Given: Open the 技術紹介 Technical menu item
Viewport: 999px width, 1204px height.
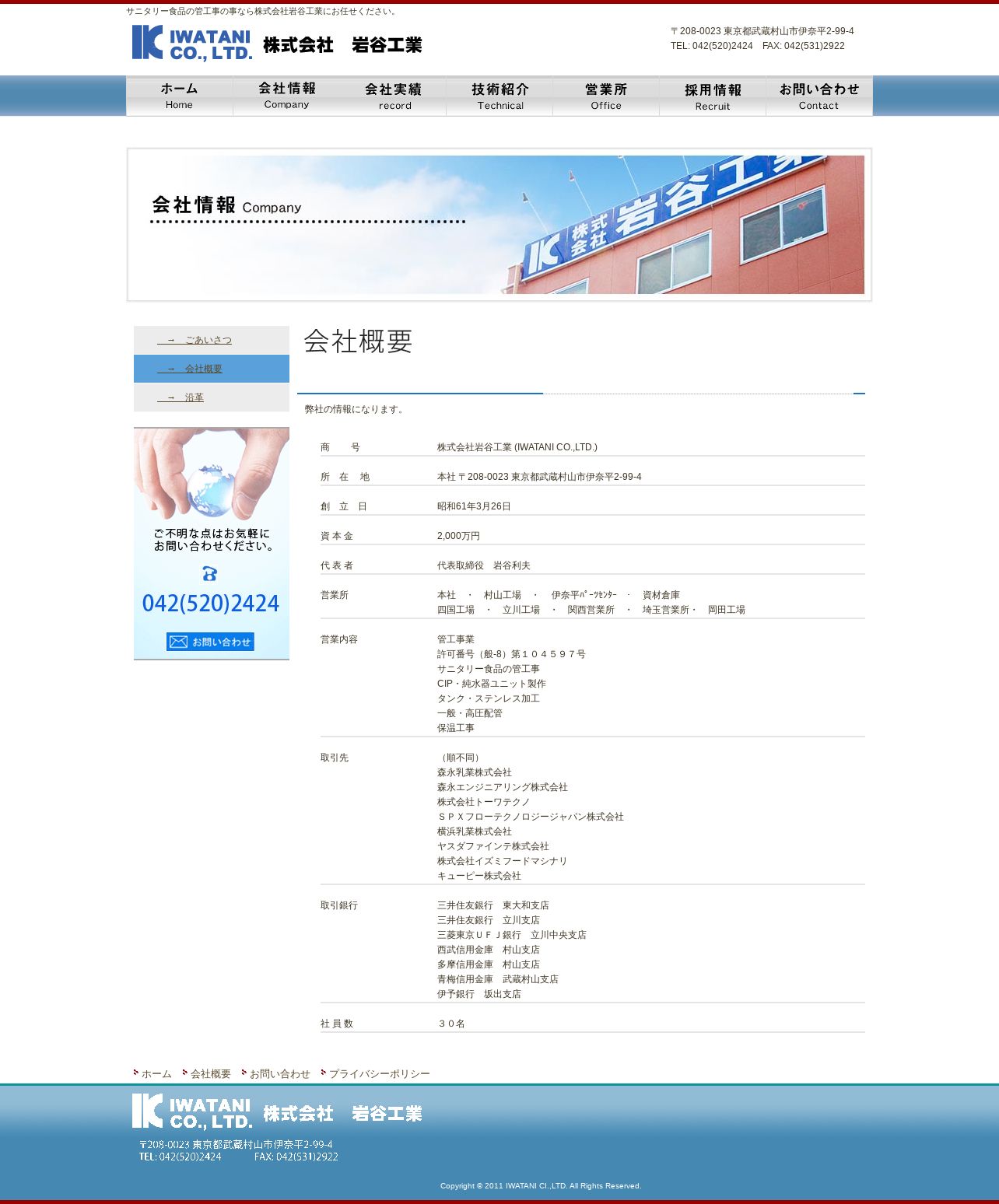Looking at the screenshot, I should click(499, 96).
